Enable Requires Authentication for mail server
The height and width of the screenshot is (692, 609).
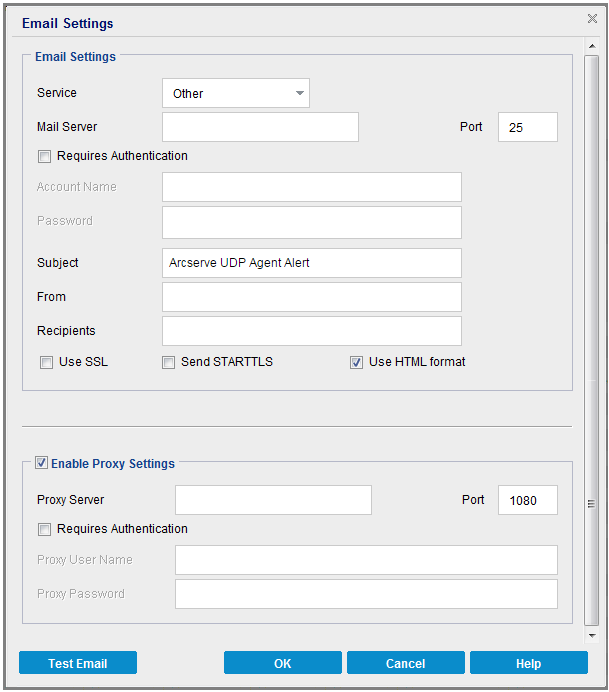[x=44, y=157]
